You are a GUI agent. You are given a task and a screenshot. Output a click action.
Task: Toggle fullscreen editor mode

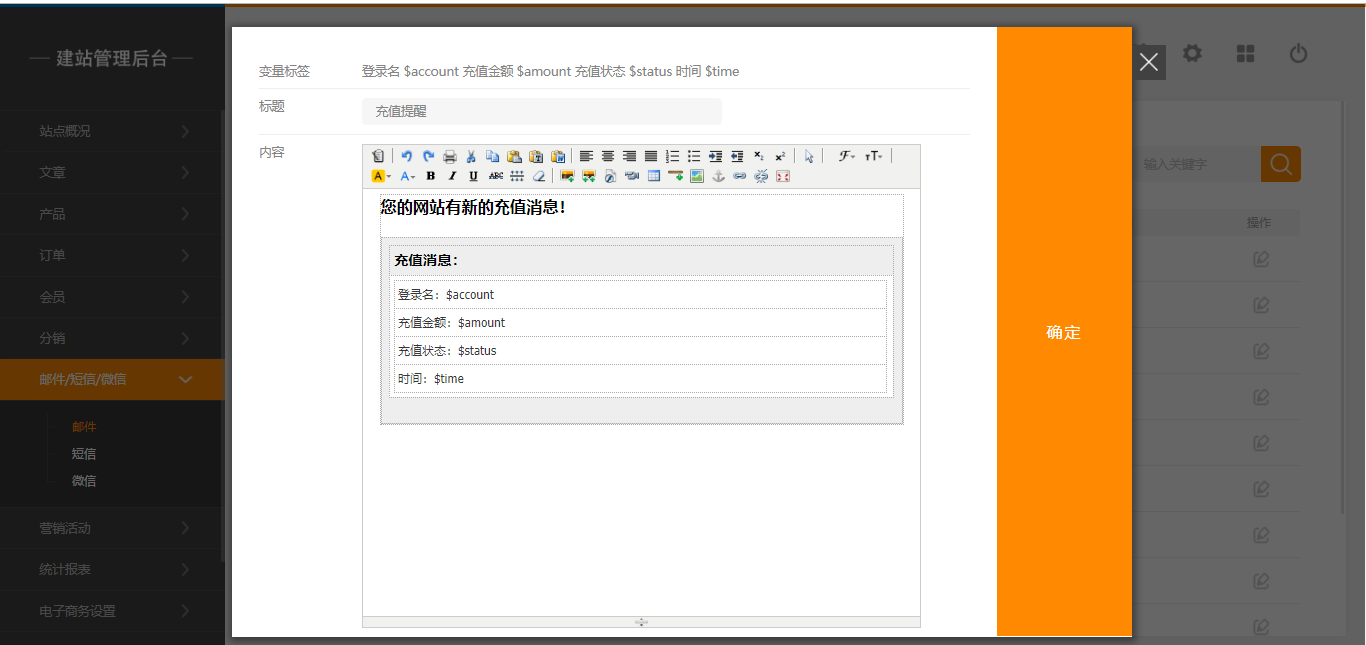click(783, 176)
